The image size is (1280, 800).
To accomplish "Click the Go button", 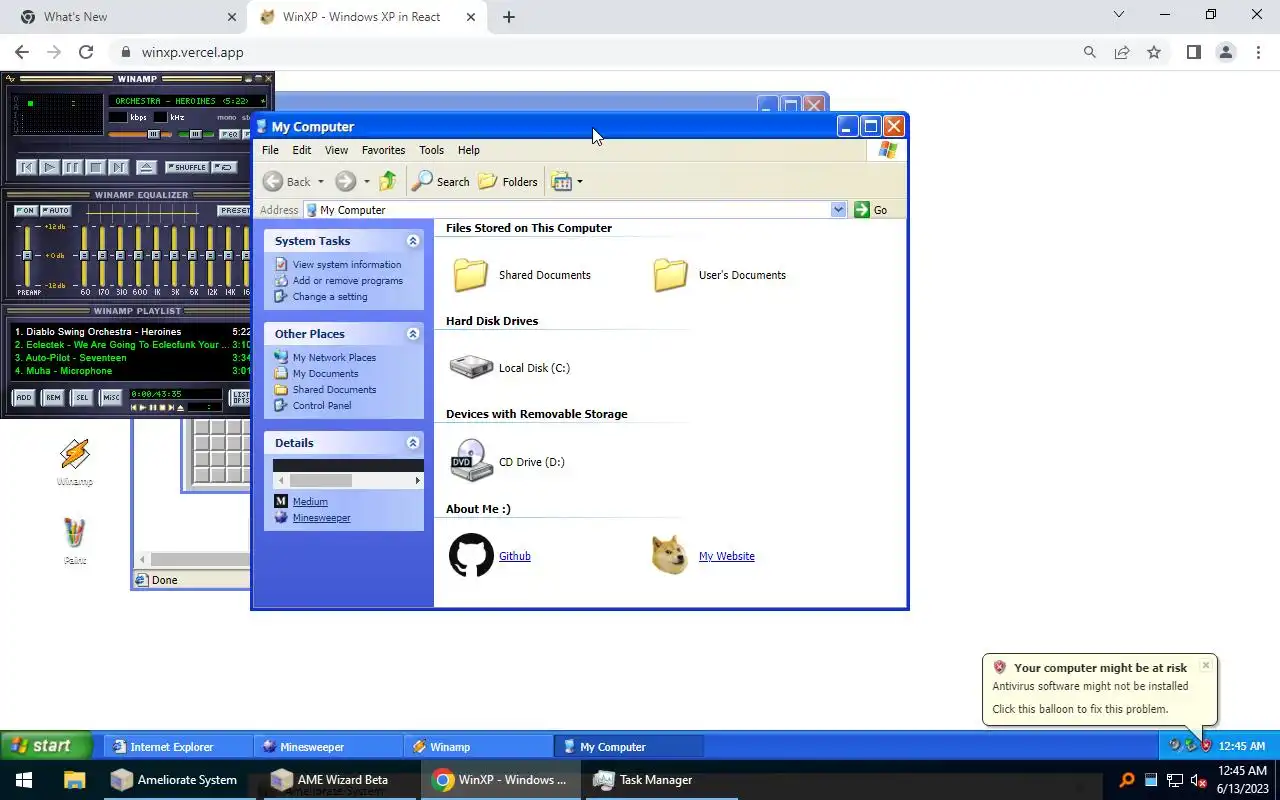I will pyautogui.click(x=871, y=210).
